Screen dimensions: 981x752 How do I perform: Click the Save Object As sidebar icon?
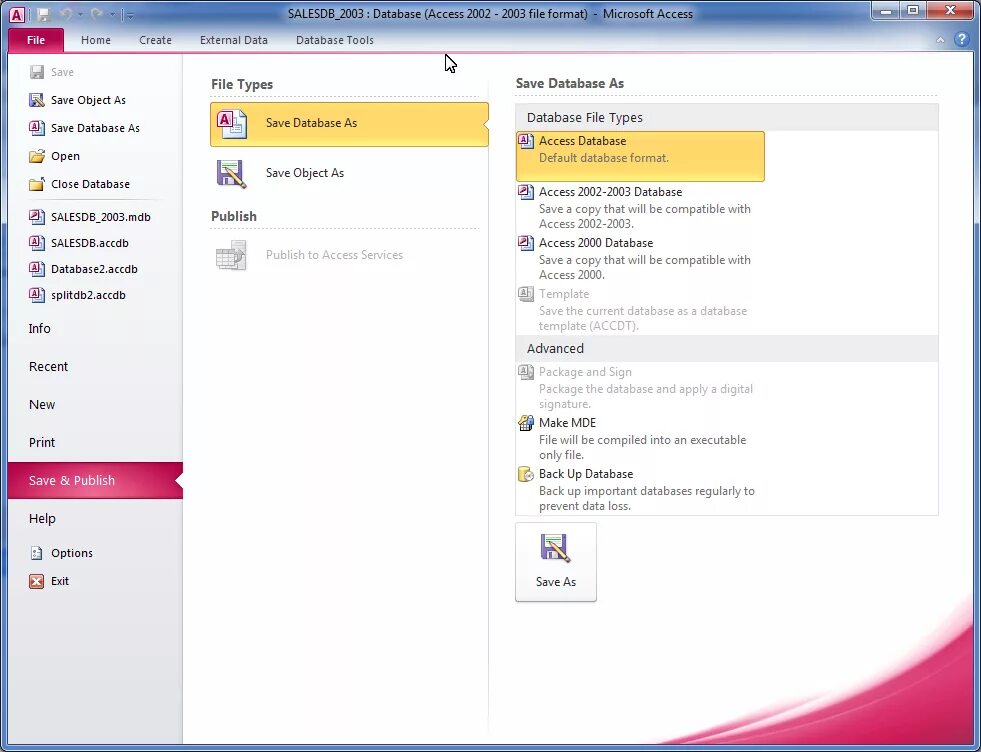(x=37, y=100)
